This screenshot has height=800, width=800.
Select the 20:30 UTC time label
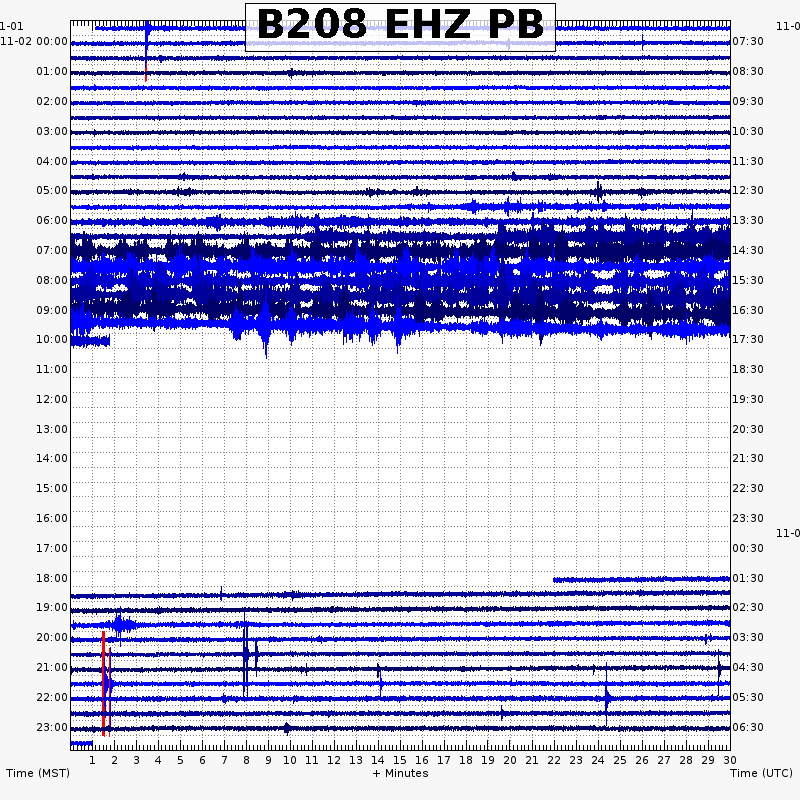(x=748, y=429)
